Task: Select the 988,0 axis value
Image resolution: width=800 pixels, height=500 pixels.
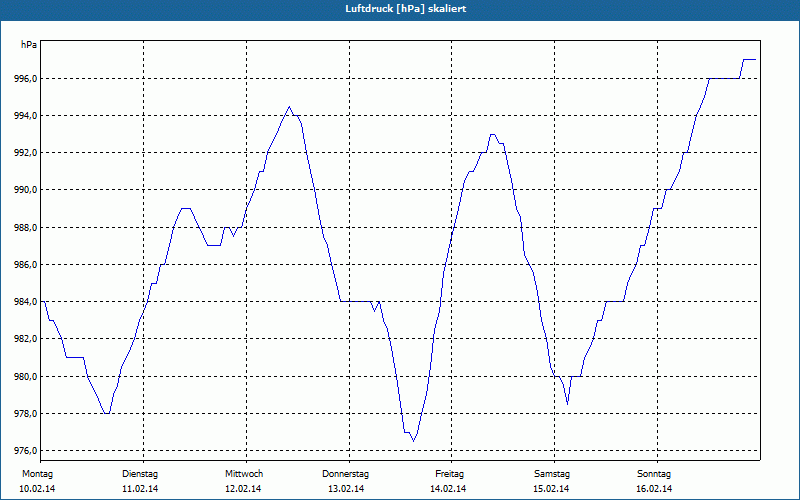Action: (x=26, y=228)
